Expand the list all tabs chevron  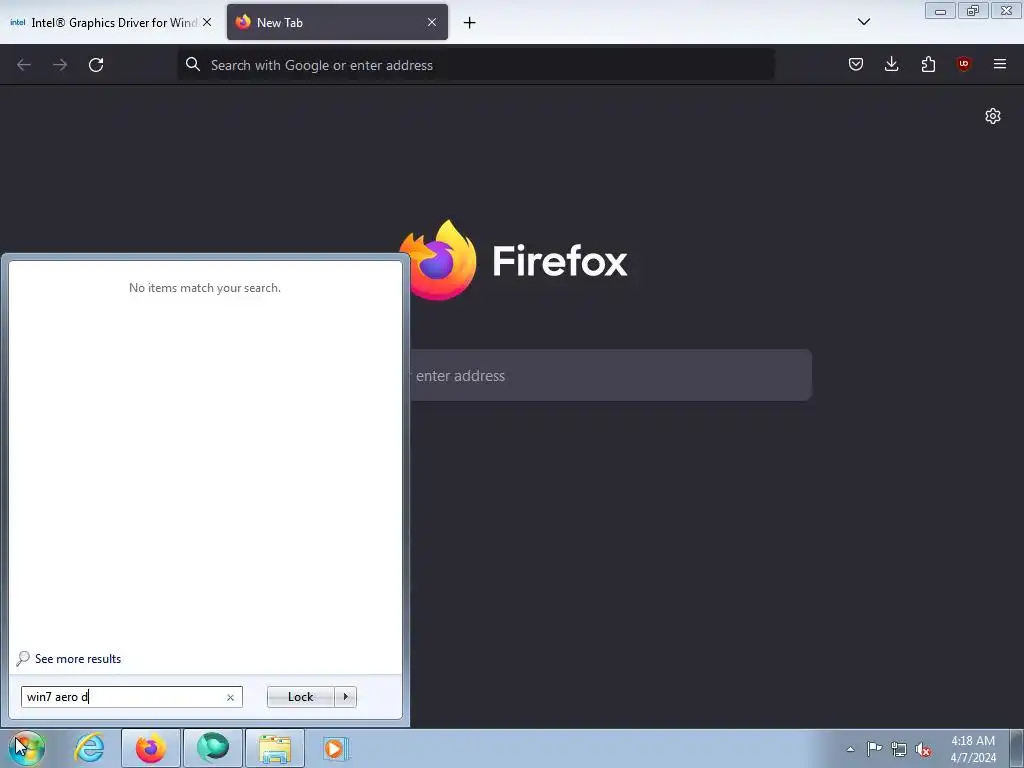(863, 22)
